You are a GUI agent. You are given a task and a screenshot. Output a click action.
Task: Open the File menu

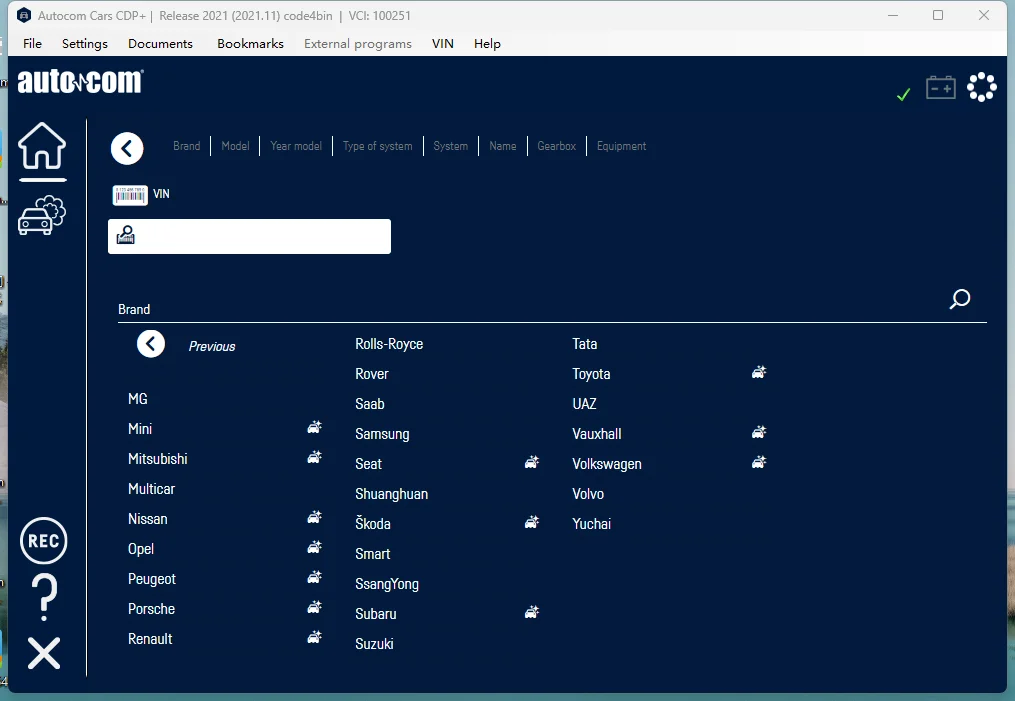(x=32, y=43)
